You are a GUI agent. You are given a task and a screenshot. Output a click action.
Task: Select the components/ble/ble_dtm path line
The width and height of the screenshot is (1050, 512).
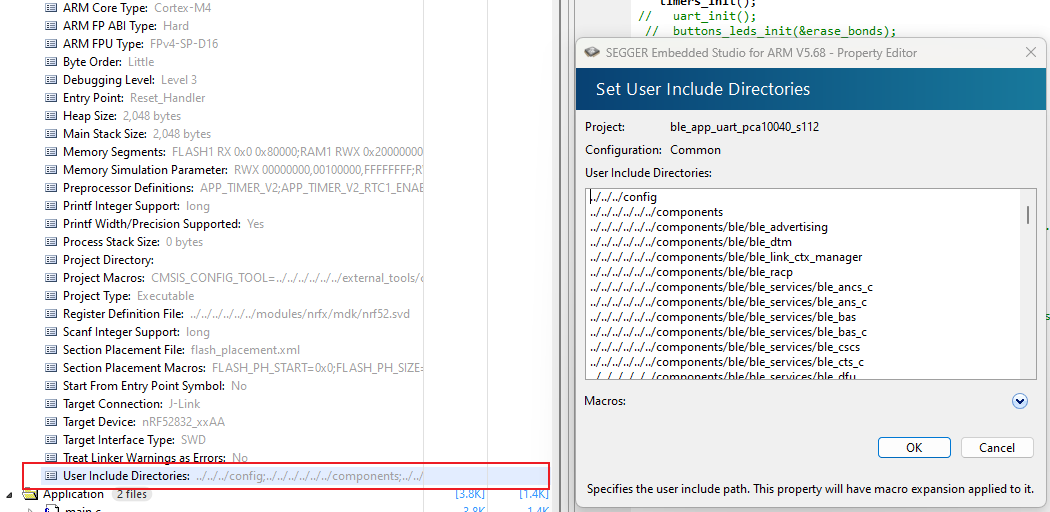(691, 242)
